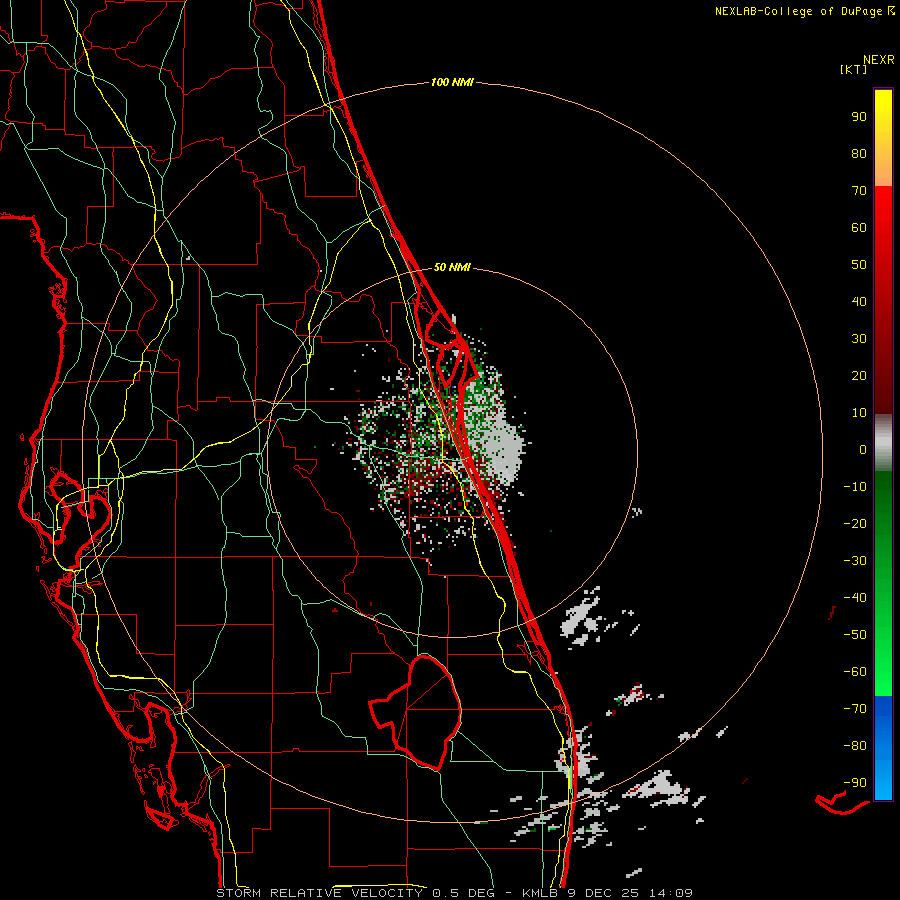Click the -70 value on velocity scale
This screenshot has height=900, width=900.
coord(855,709)
